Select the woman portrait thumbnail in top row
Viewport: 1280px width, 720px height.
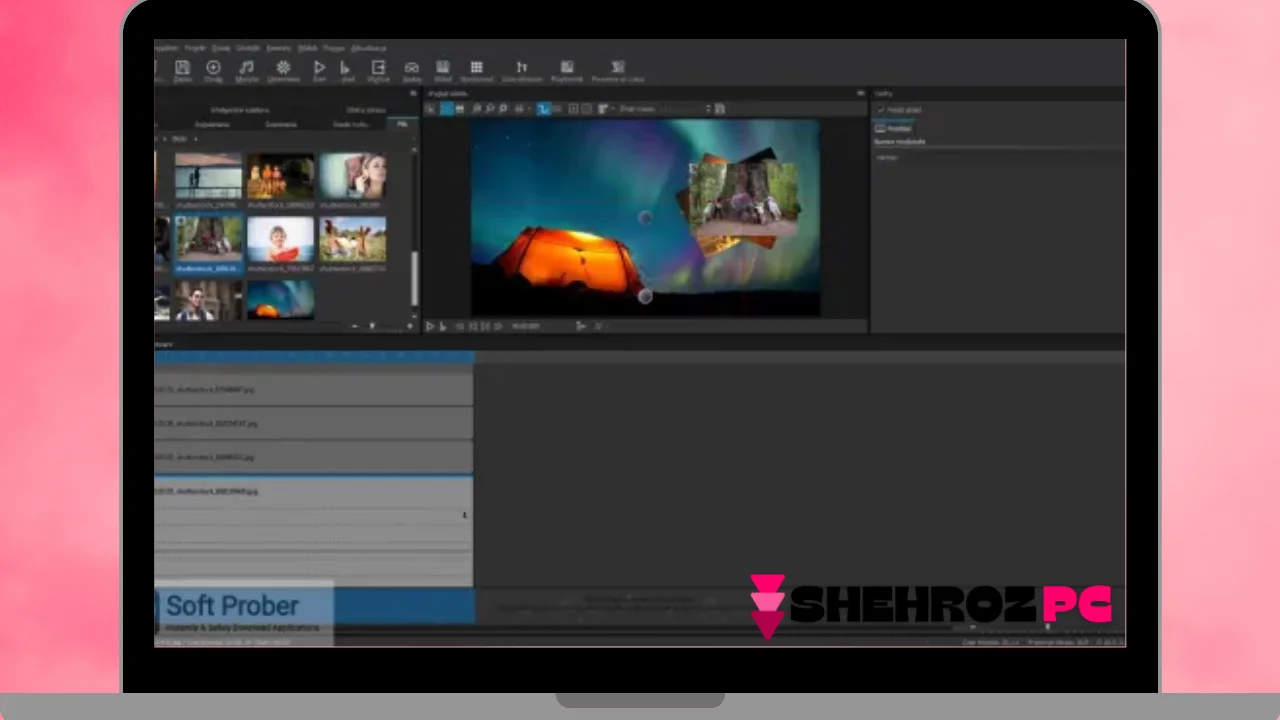tap(353, 176)
